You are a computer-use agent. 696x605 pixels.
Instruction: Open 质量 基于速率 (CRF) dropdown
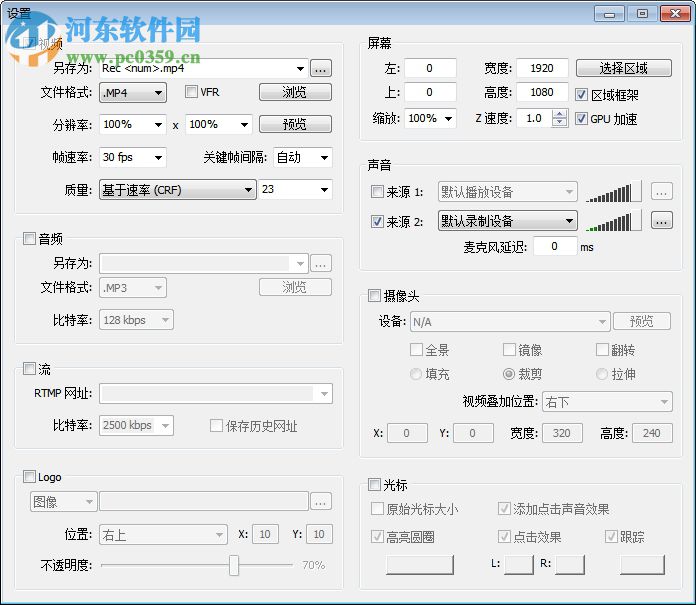click(x=178, y=190)
